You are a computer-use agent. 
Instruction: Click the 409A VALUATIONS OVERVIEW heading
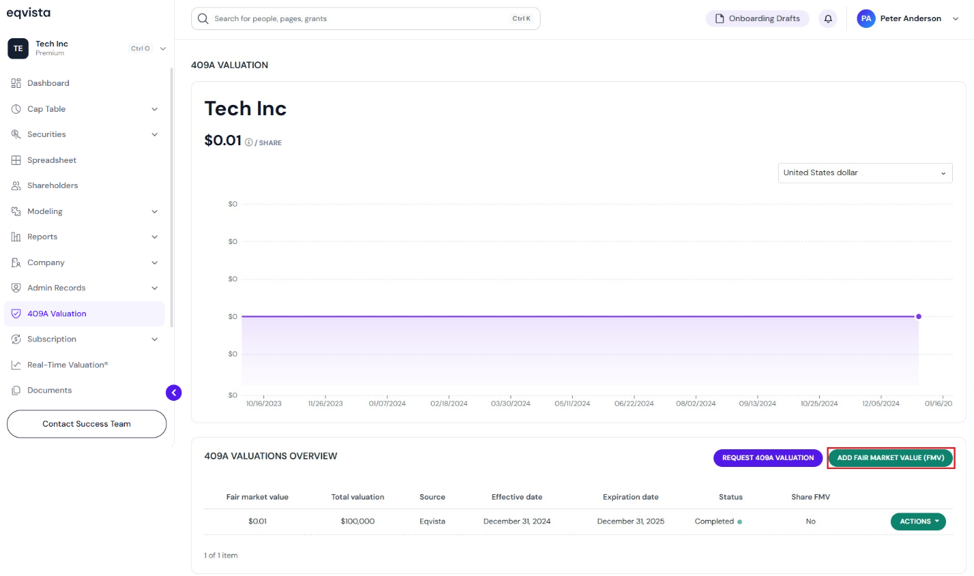pos(271,456)
